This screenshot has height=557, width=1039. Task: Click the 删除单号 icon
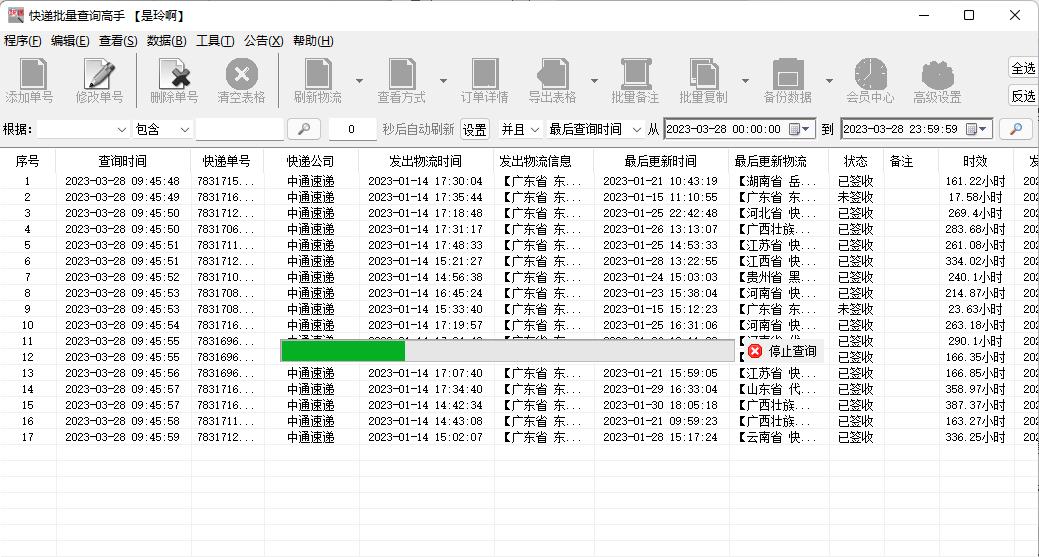tap(174, 73)
